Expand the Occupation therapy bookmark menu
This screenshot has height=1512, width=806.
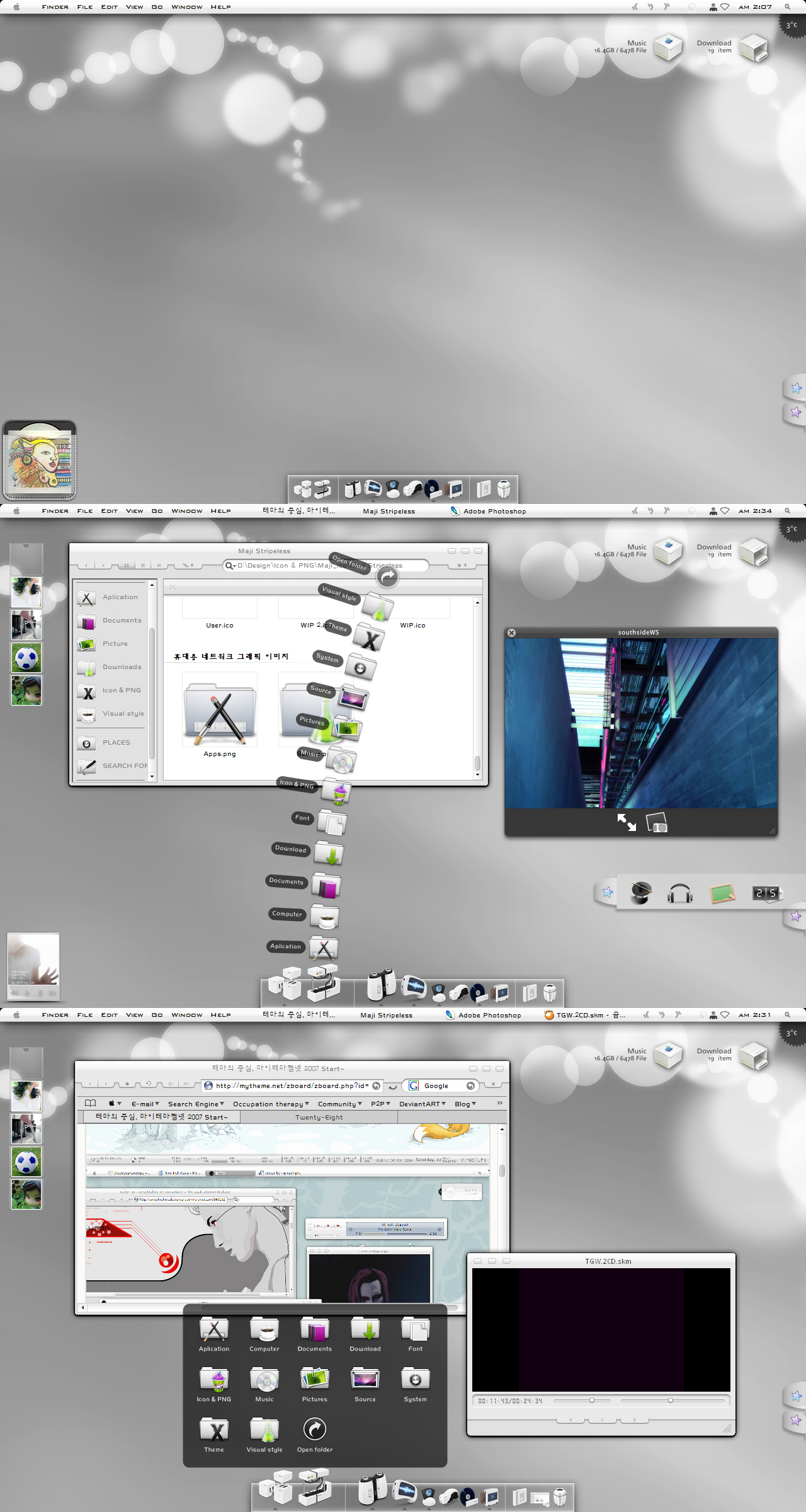[x=271, y=1104]
